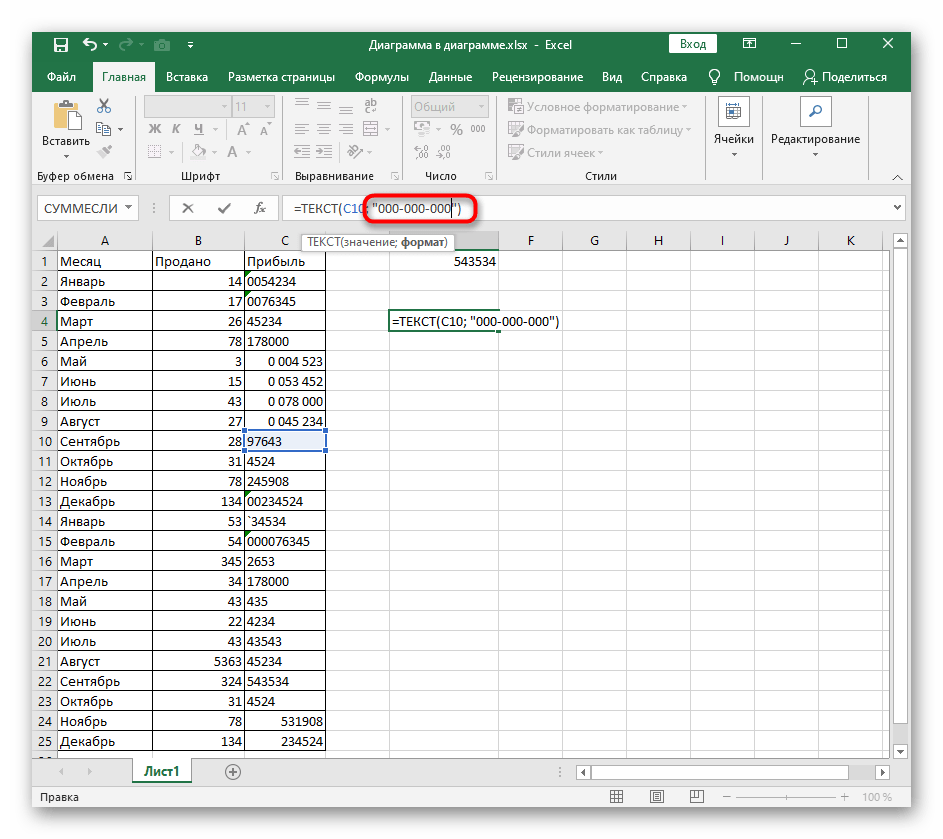The width and height of the screenshot is (943, 839).
Task: Click the Increase decimal icon
Action: pos(422,152)
